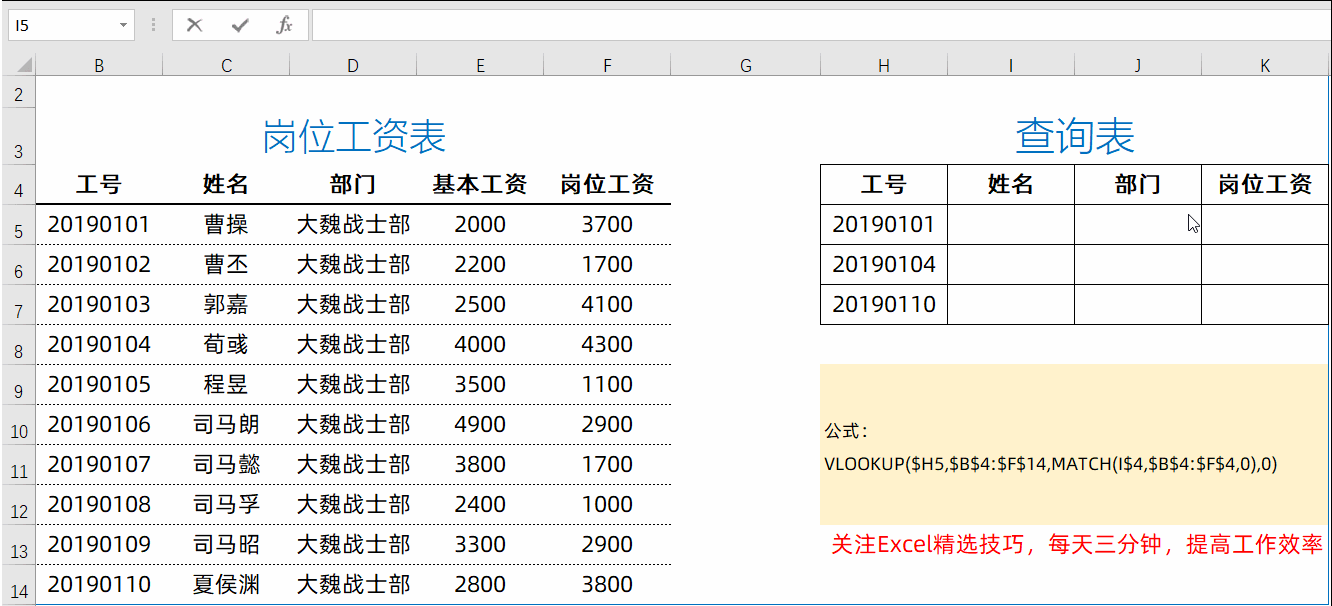Click the name cell 荀彧

click(x=226, y=345)
